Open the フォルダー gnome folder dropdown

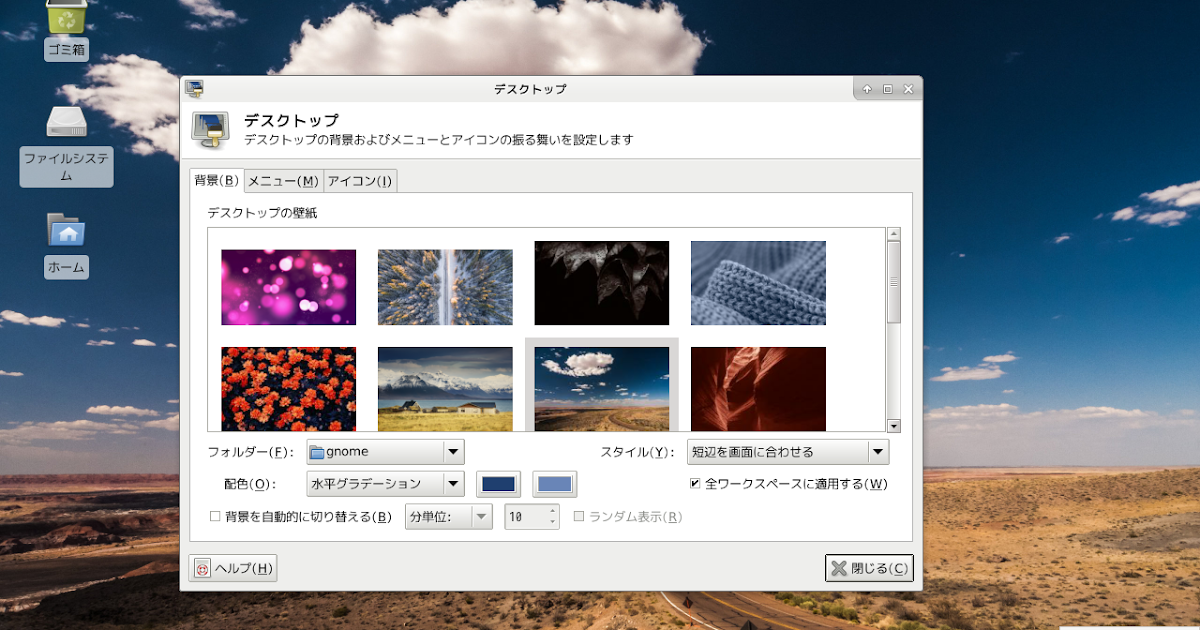coord(385,452)
